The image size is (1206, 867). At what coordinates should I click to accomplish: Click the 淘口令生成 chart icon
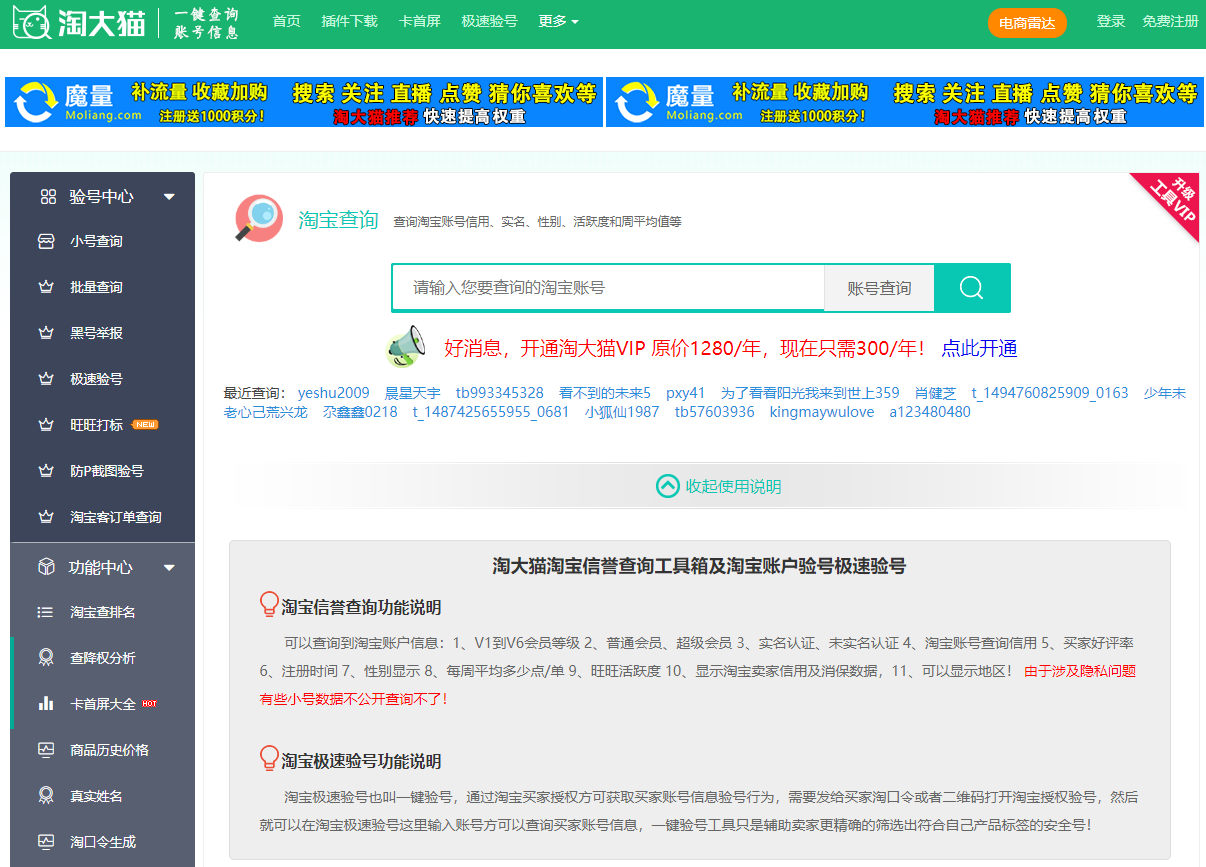[45, 841]
